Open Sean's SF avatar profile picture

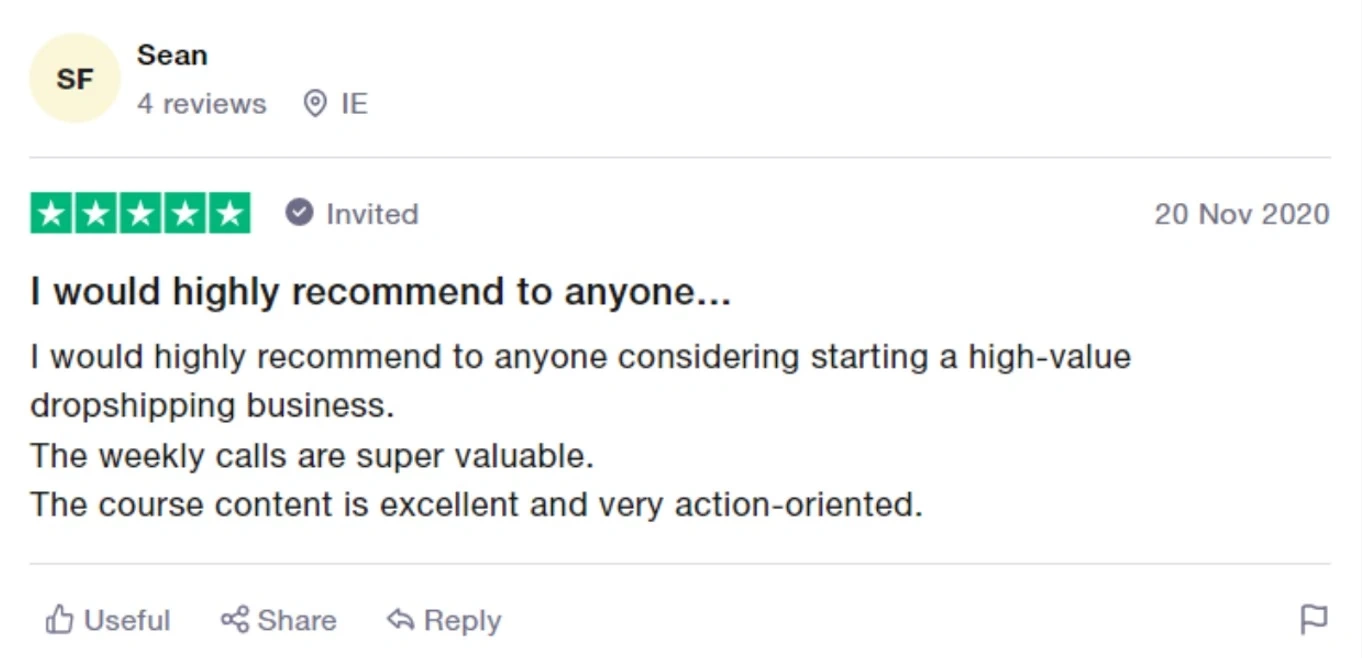[x=74, y=78]
